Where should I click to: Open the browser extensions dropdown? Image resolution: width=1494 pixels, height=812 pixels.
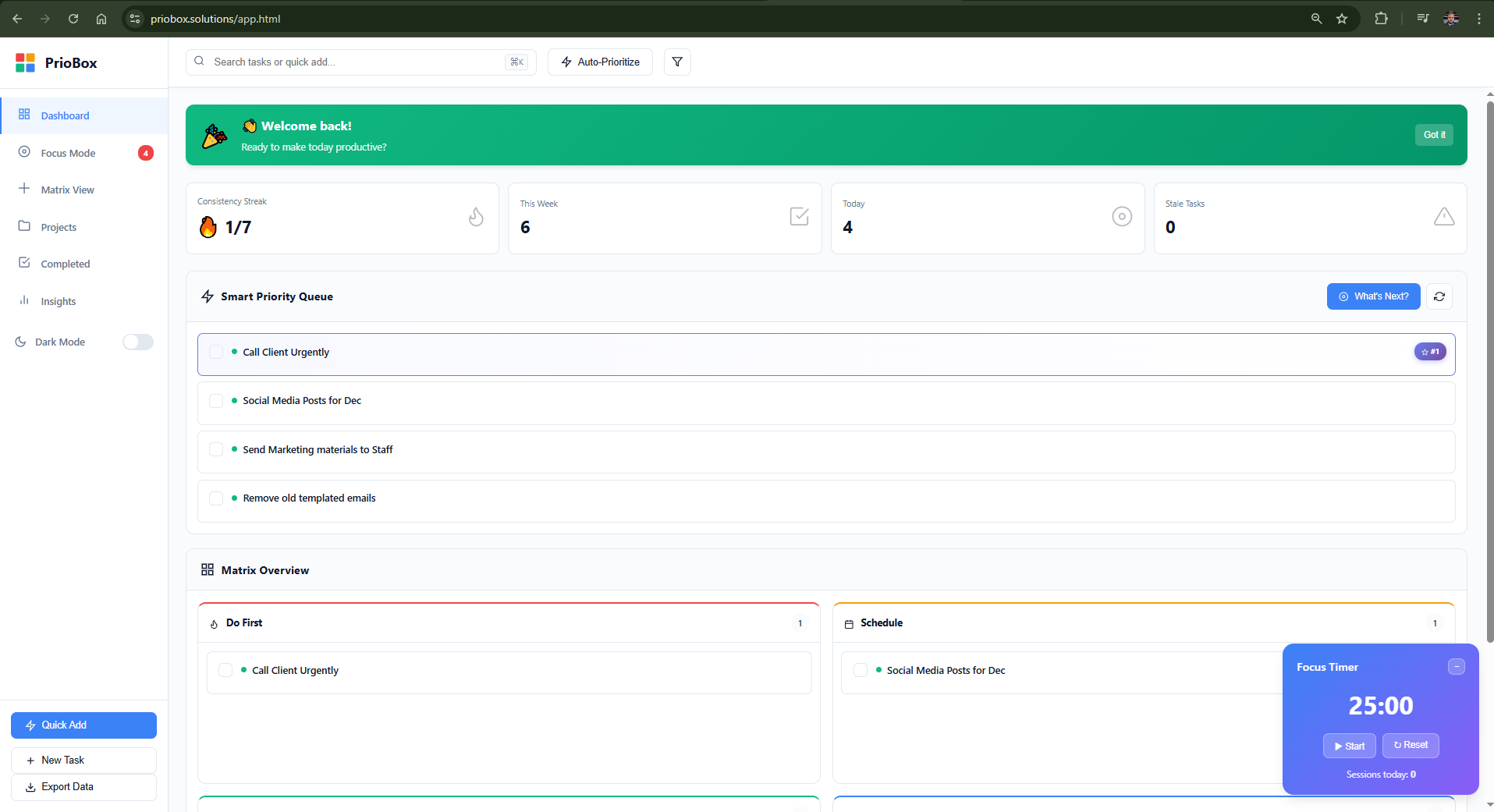[1381, 18]
